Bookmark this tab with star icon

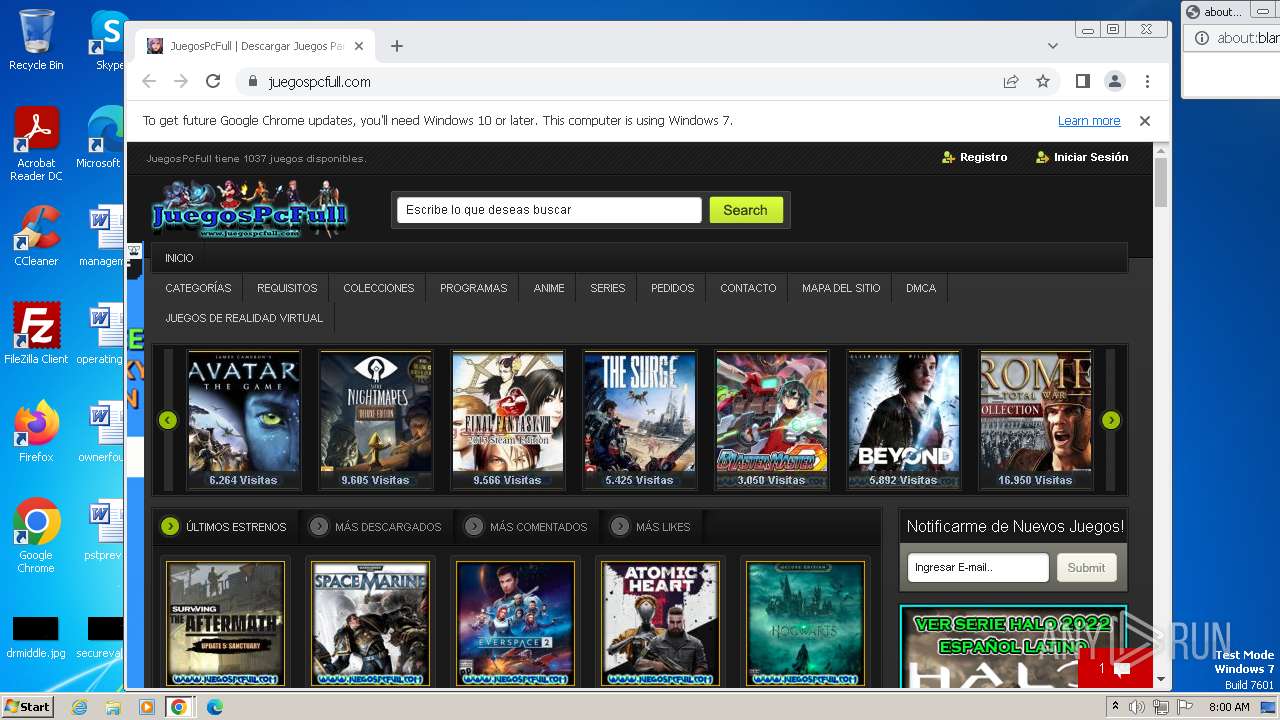coord(1043,81)
